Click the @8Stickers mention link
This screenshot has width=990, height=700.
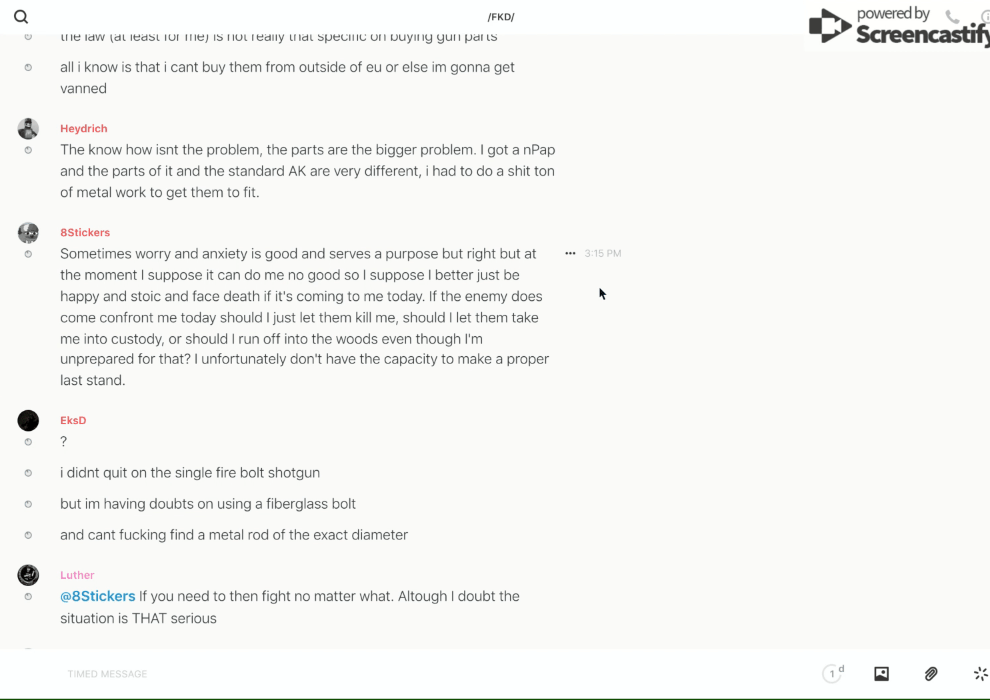point(98,596)
